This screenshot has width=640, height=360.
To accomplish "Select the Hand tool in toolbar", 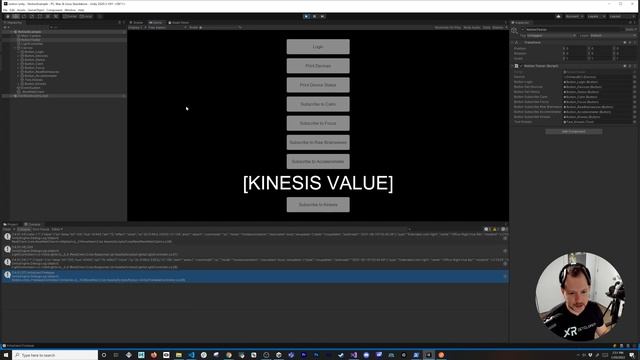I will [x=7, y=16].
